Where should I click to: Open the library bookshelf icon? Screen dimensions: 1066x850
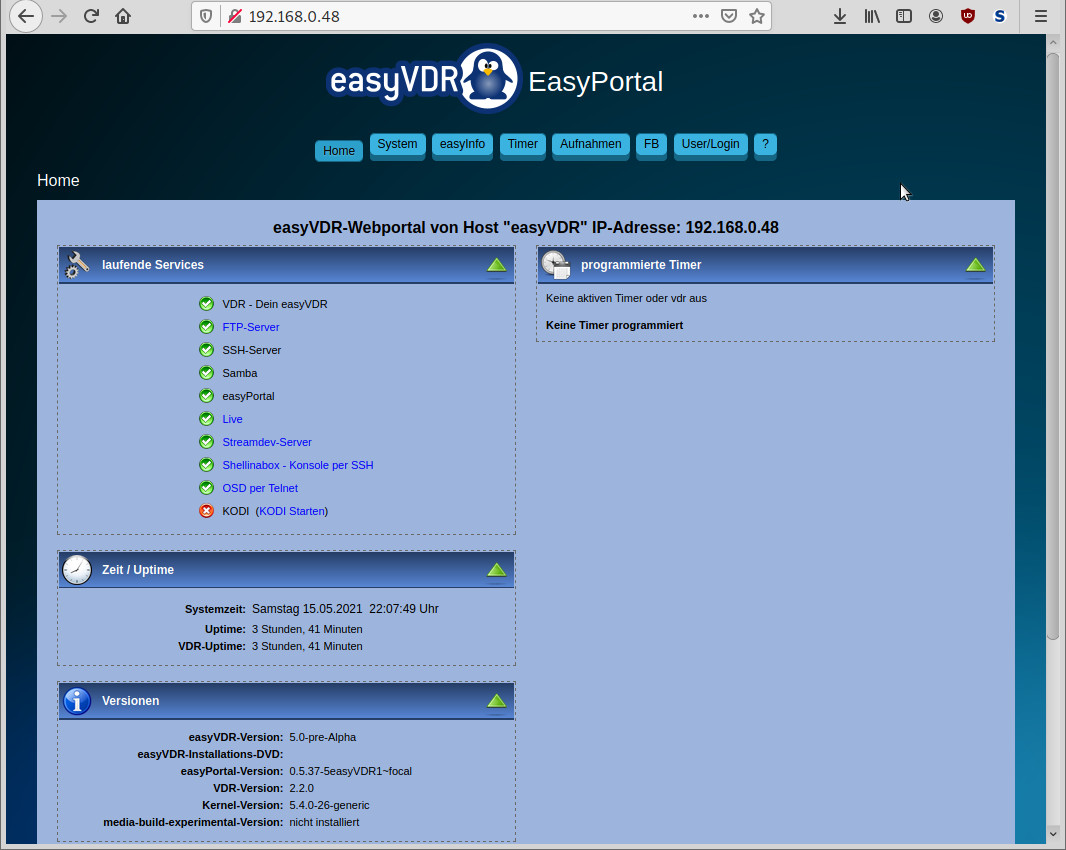[x=872, y=16]
